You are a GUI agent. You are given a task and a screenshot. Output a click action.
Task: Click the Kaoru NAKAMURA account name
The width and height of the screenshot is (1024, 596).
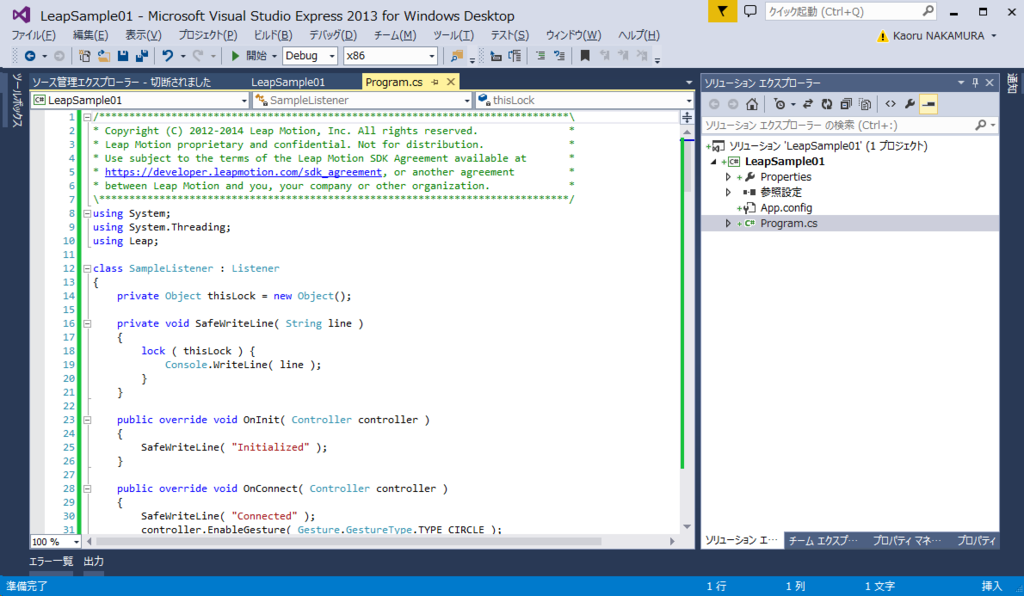tap(938, 37)
